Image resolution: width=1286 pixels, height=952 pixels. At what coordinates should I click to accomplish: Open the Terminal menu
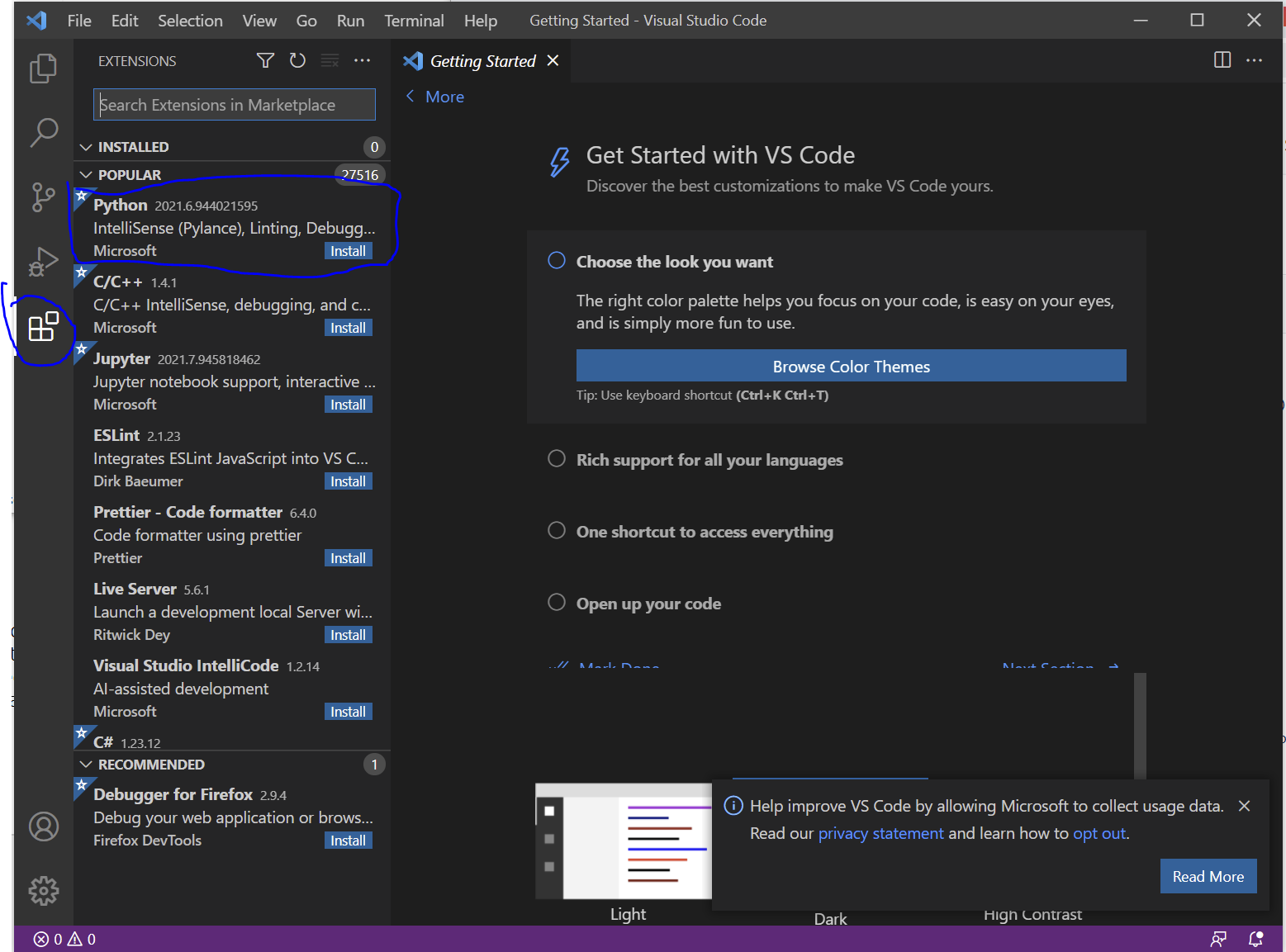pyautogui.click(x=414, y=21)
